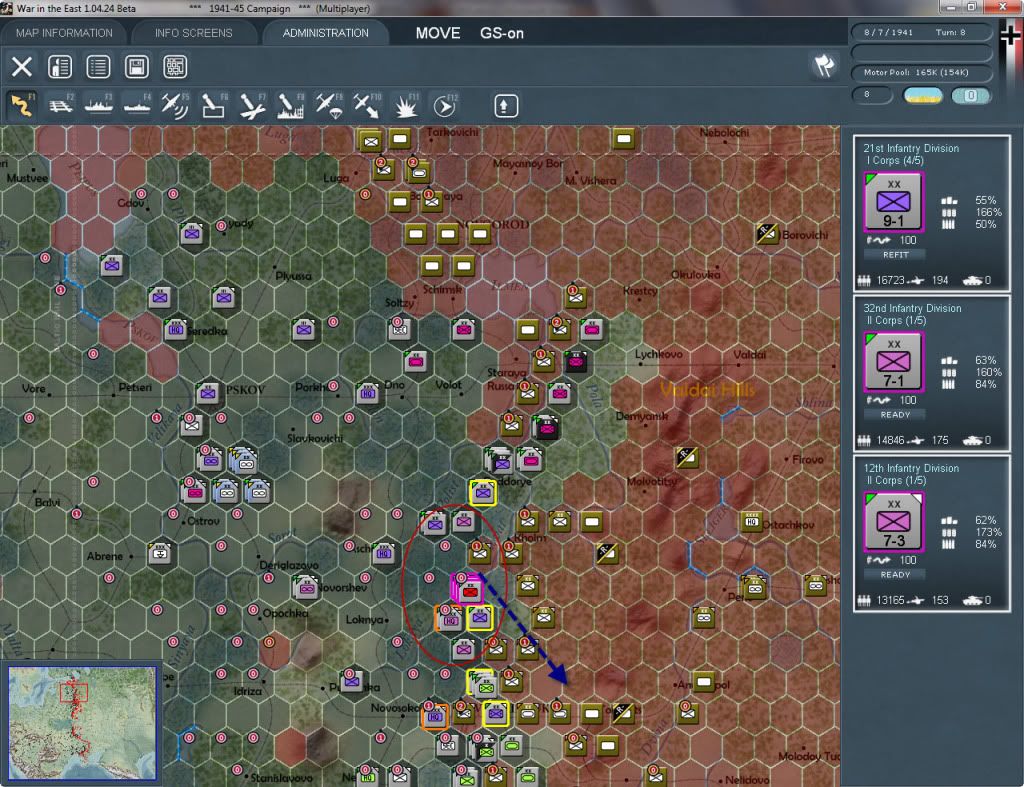Click the '12th Infantry Division' unit name
This screenshot has height=787, width=1024.
911,468
